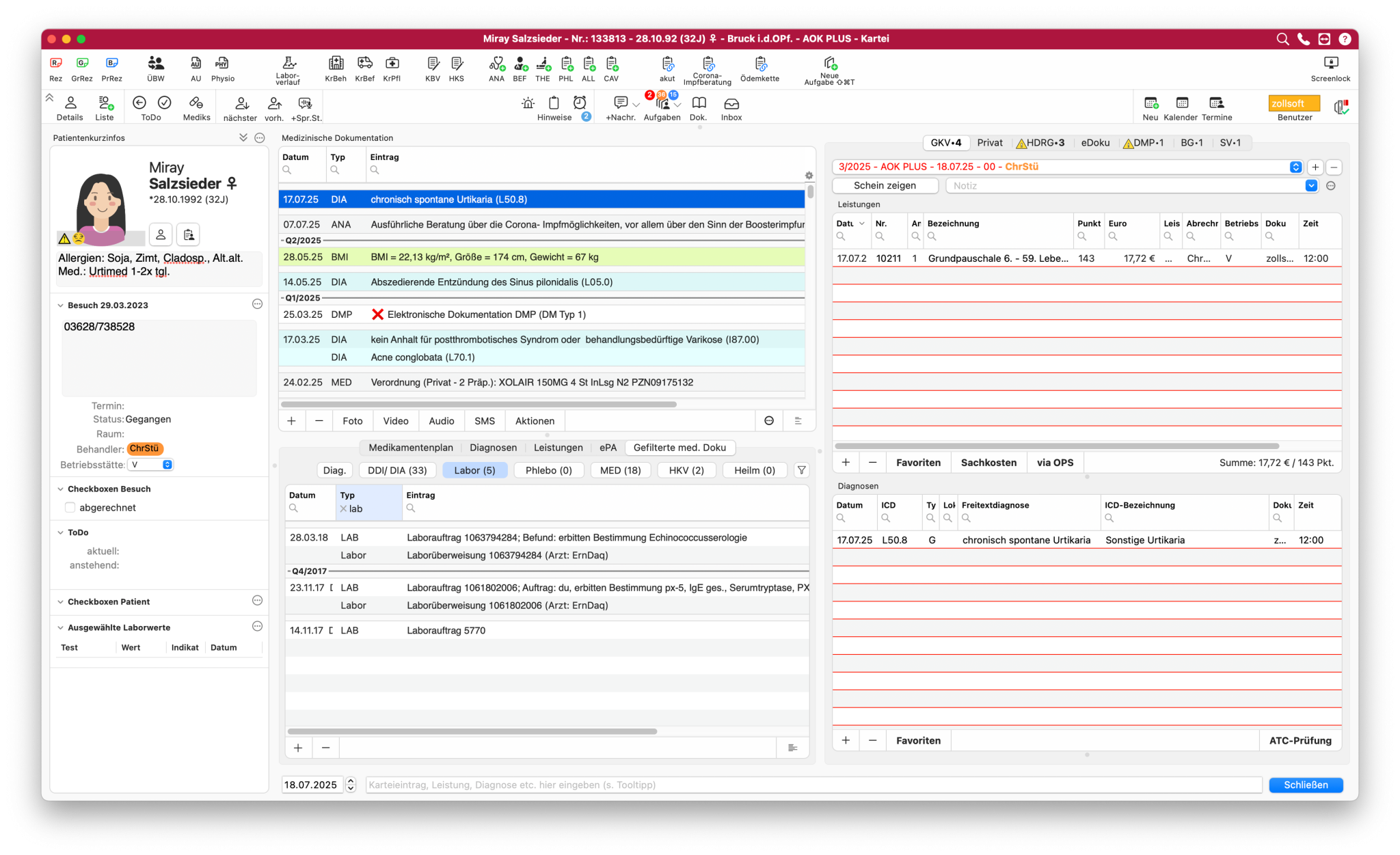The height and width of the screenshot is (855, 1400).
Task: Check the abgerechnet checkbox
Action: 70,508
